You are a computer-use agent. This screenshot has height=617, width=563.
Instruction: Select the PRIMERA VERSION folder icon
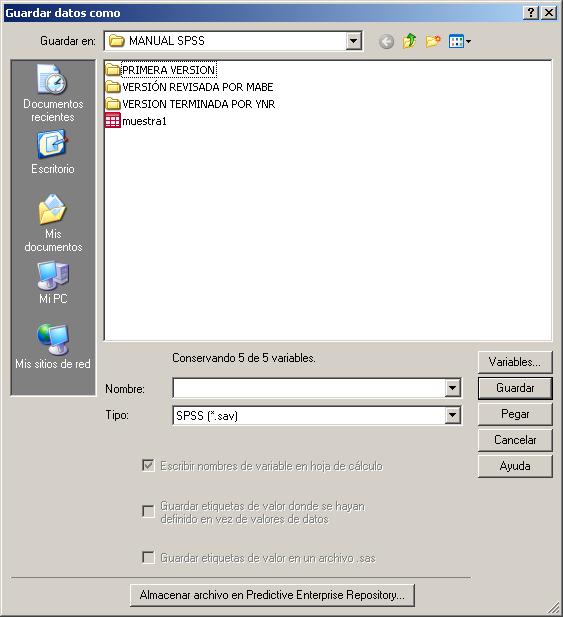(113, 70)
